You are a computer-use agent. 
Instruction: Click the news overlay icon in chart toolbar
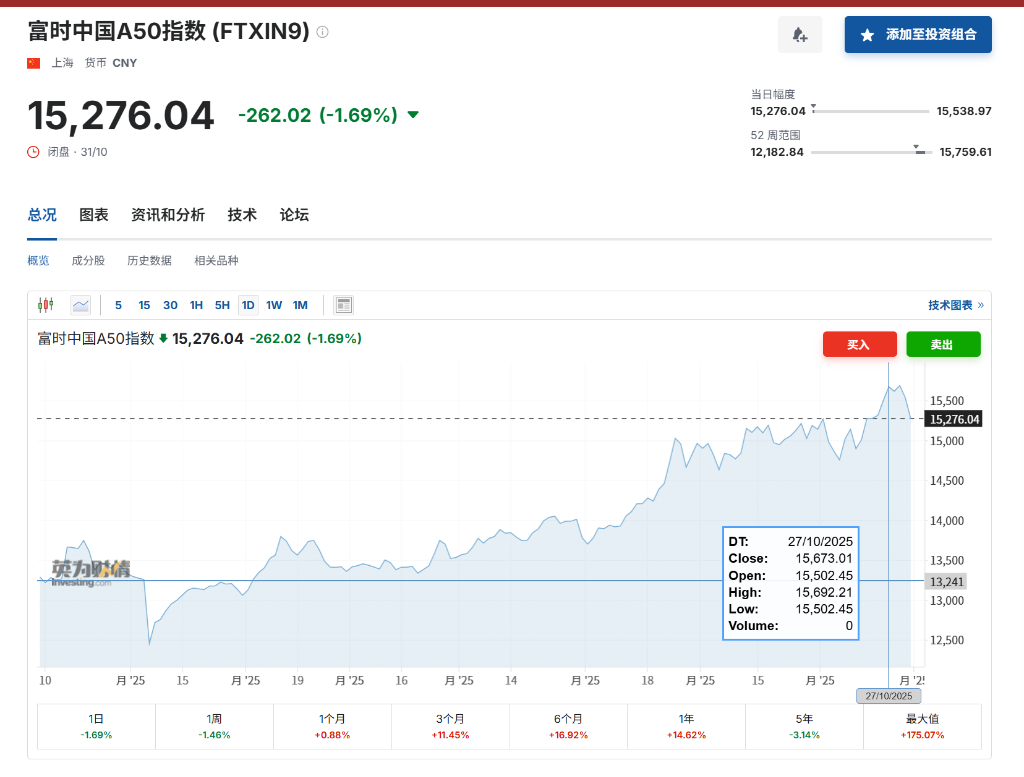[343, 305]
